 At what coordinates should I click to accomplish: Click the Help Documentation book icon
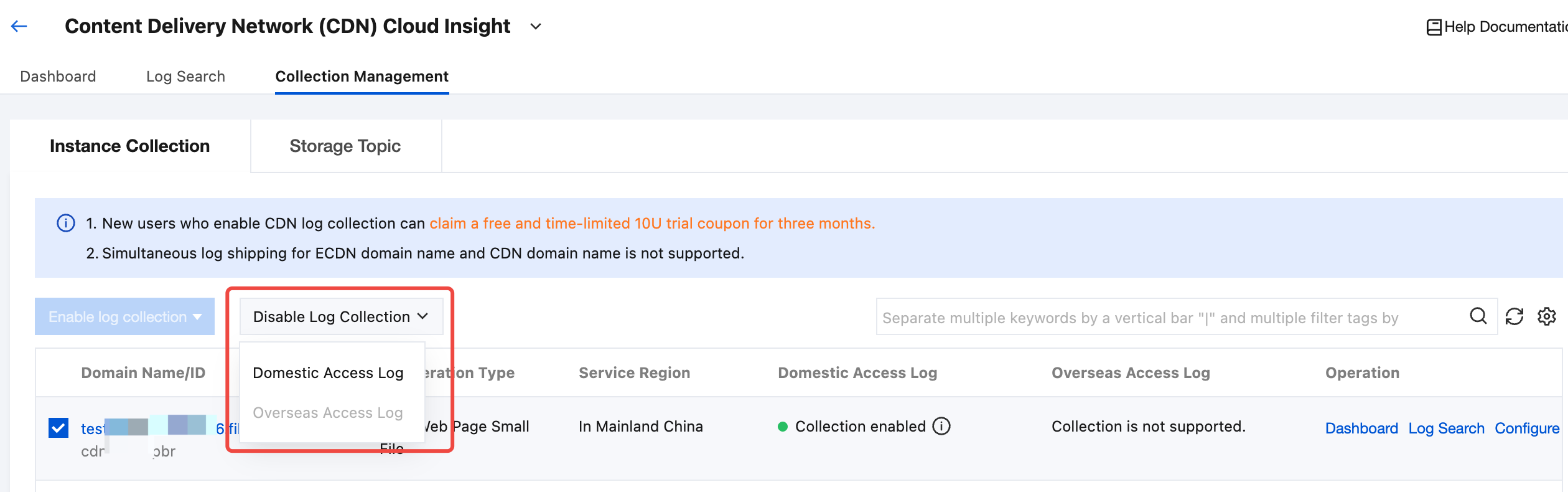click(x=1434, y=27)
